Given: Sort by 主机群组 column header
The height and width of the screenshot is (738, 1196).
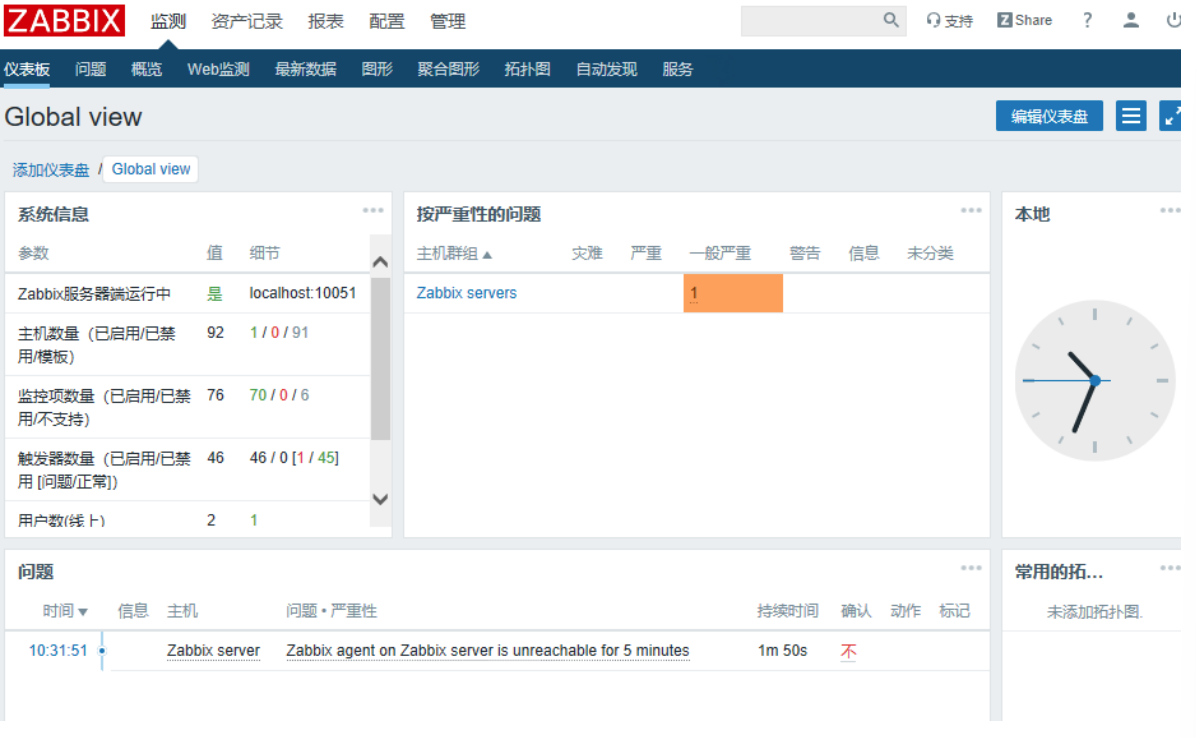Looking at the screenshot, I should (x=454, y=253).
